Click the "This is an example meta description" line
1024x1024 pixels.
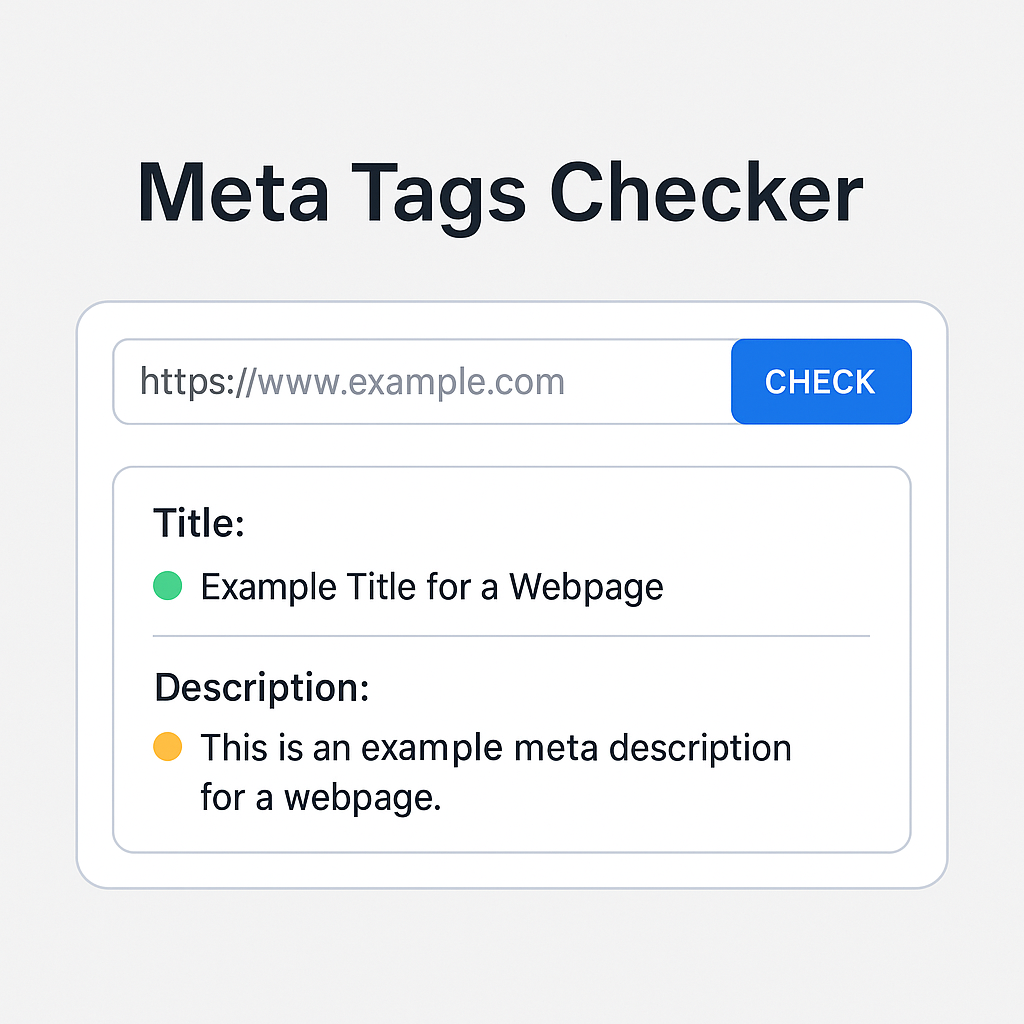tap(496, 747)
